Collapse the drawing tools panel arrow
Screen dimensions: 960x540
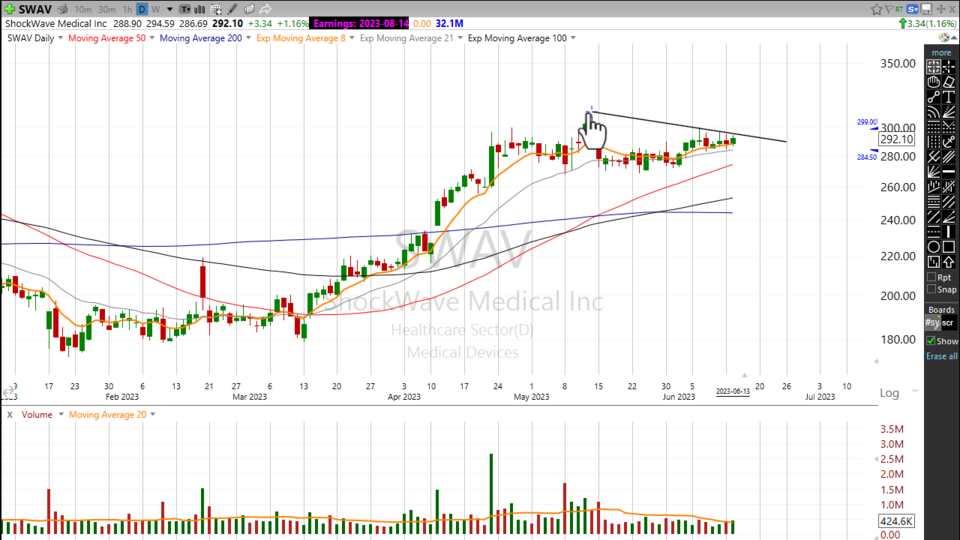954,38
